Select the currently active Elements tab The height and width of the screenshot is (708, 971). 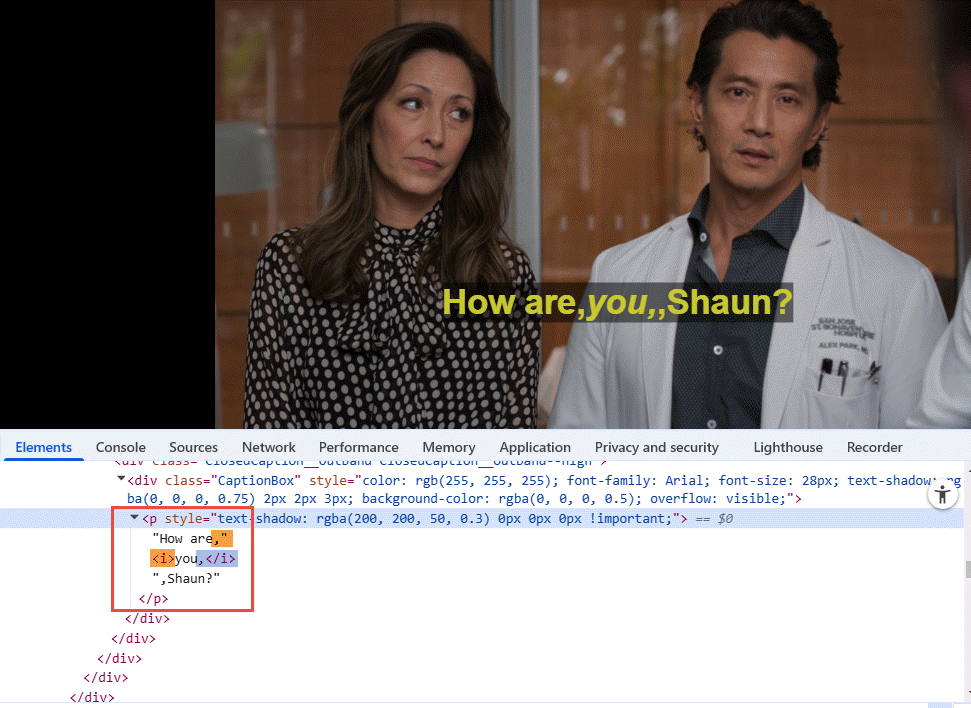(43, 447)
